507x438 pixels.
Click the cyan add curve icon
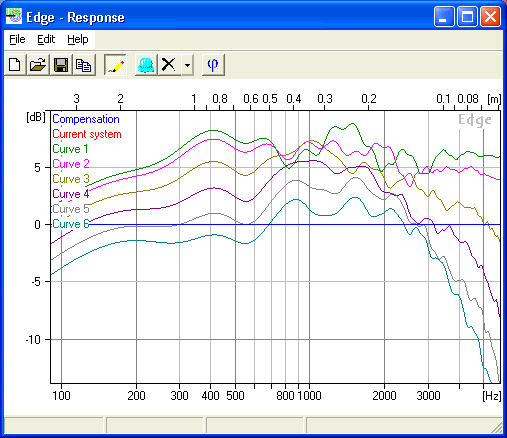click(x=146, y=65)
